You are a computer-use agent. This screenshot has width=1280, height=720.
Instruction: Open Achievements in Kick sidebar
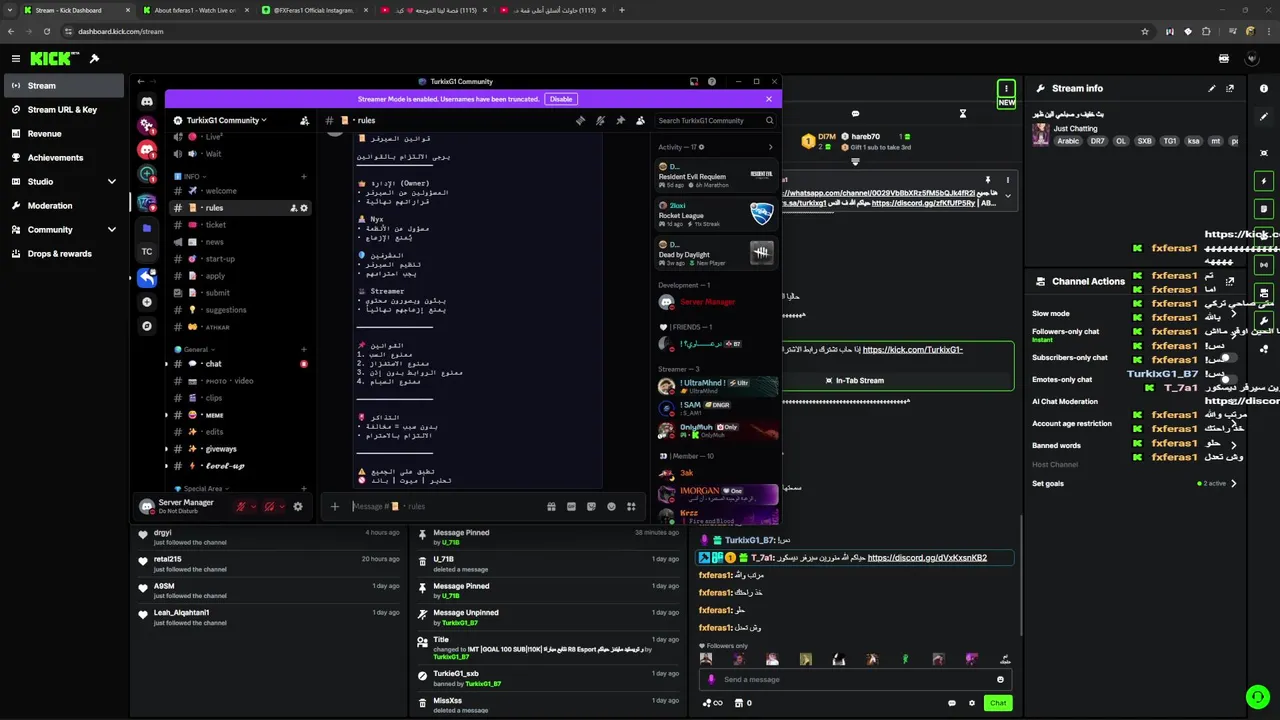(65, 157)
